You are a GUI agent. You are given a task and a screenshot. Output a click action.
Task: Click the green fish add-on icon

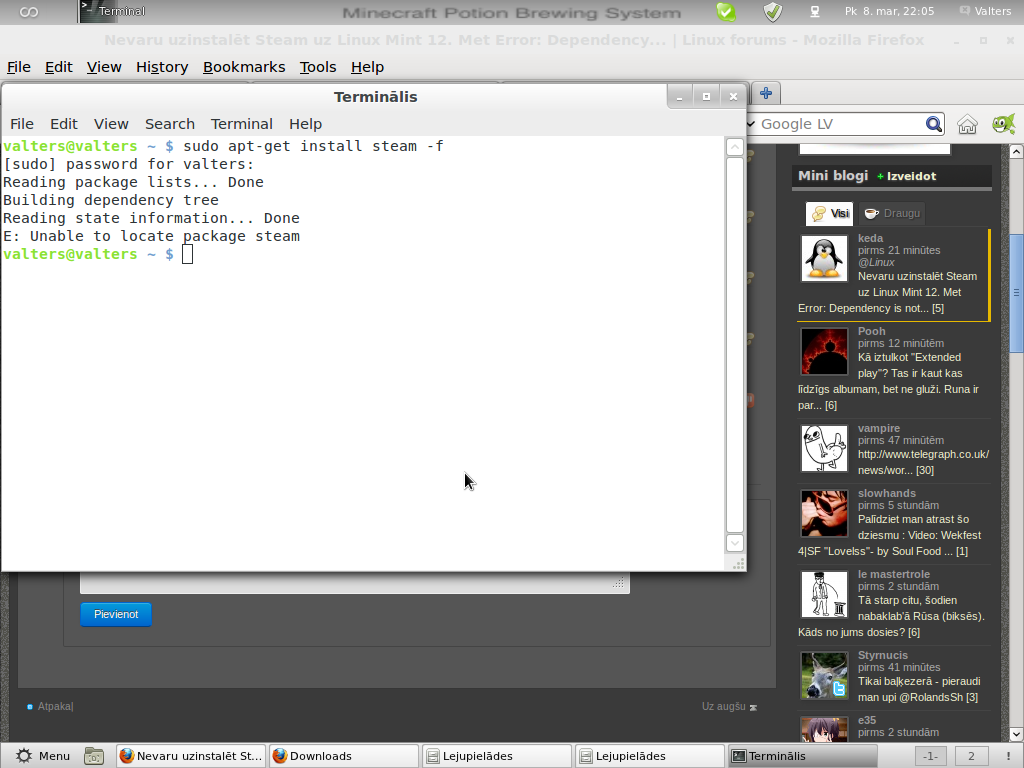click(x=1003, y=123)
